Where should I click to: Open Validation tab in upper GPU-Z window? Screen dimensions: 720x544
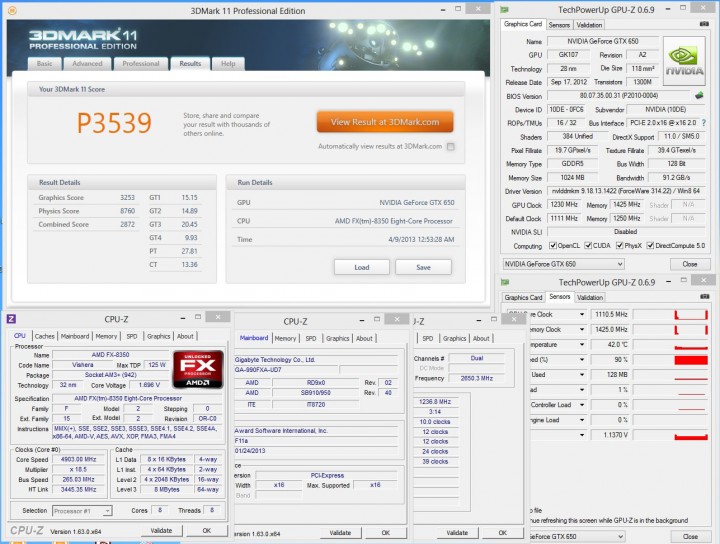[589, 25]
